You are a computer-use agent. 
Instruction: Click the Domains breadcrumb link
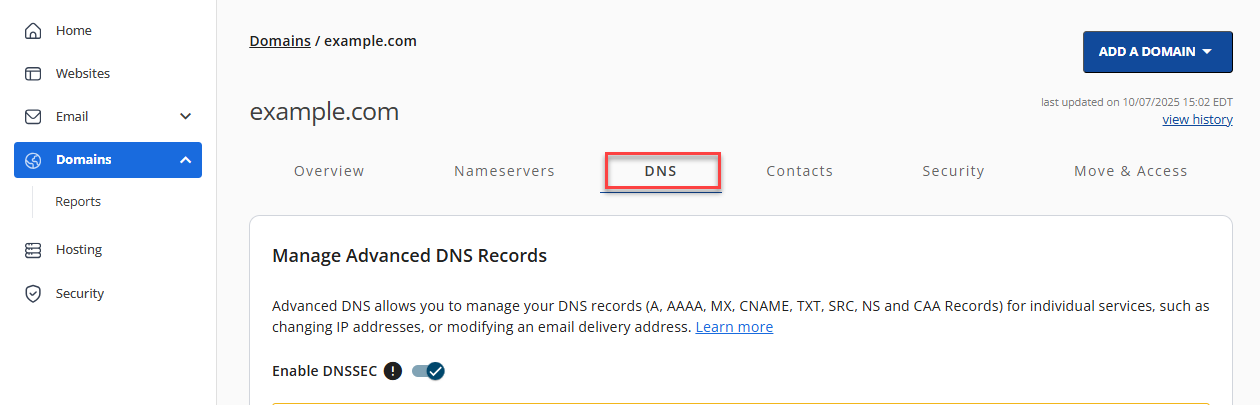tap(280, 41)
